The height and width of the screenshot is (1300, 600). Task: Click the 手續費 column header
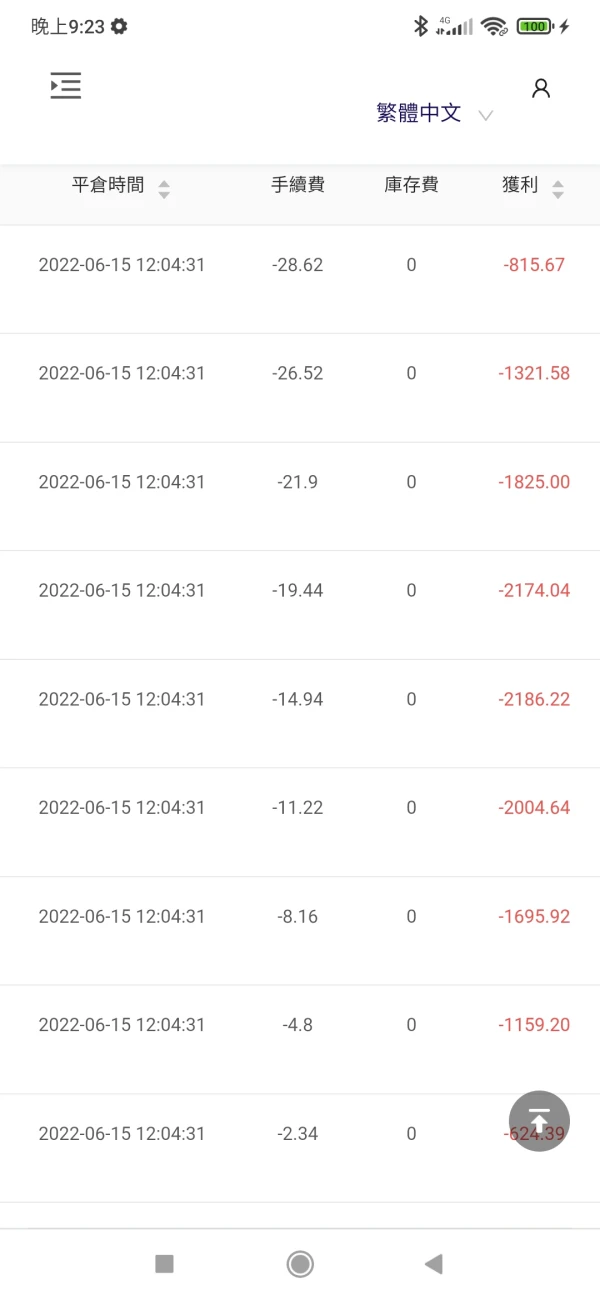pyautogui.click(x=298, y=185)
